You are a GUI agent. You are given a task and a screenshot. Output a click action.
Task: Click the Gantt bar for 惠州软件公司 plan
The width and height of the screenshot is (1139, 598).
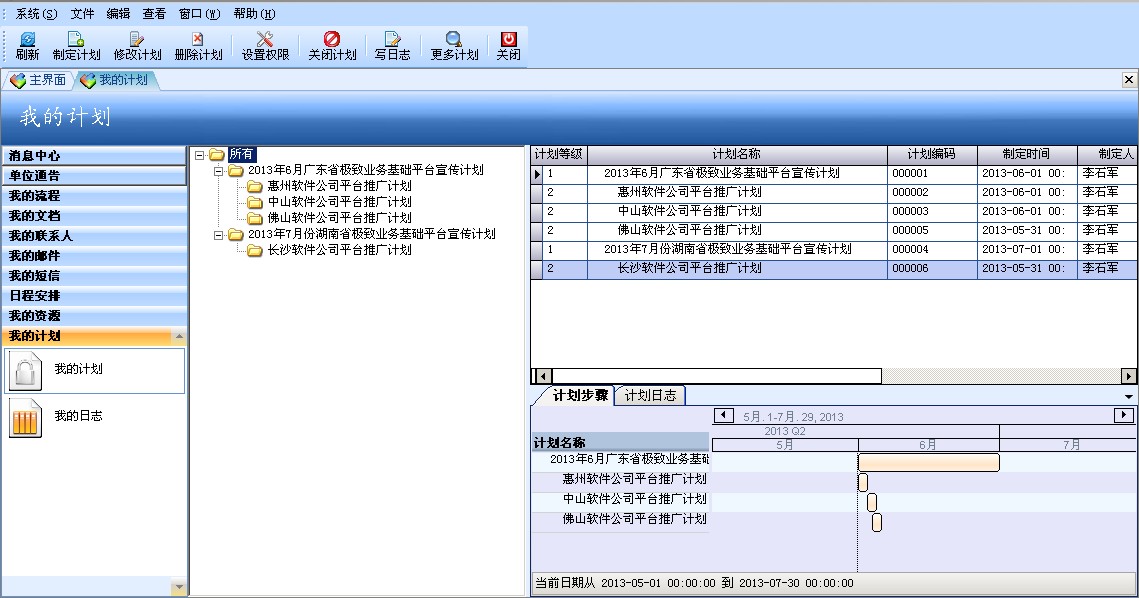point(863,482)
